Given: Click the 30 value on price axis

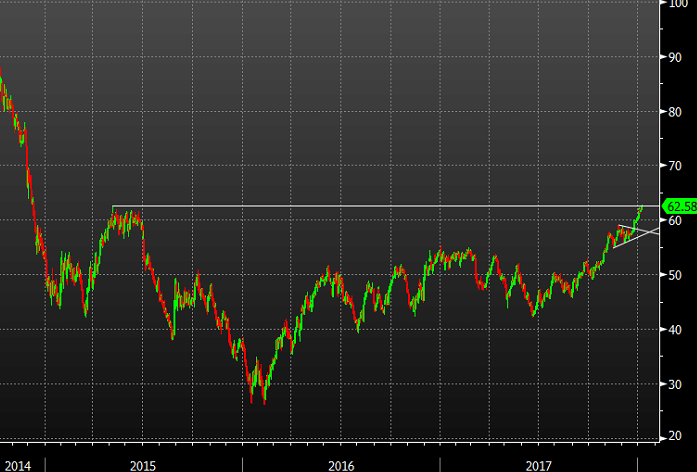Looking at the screenshot, I should pos(677,384).
